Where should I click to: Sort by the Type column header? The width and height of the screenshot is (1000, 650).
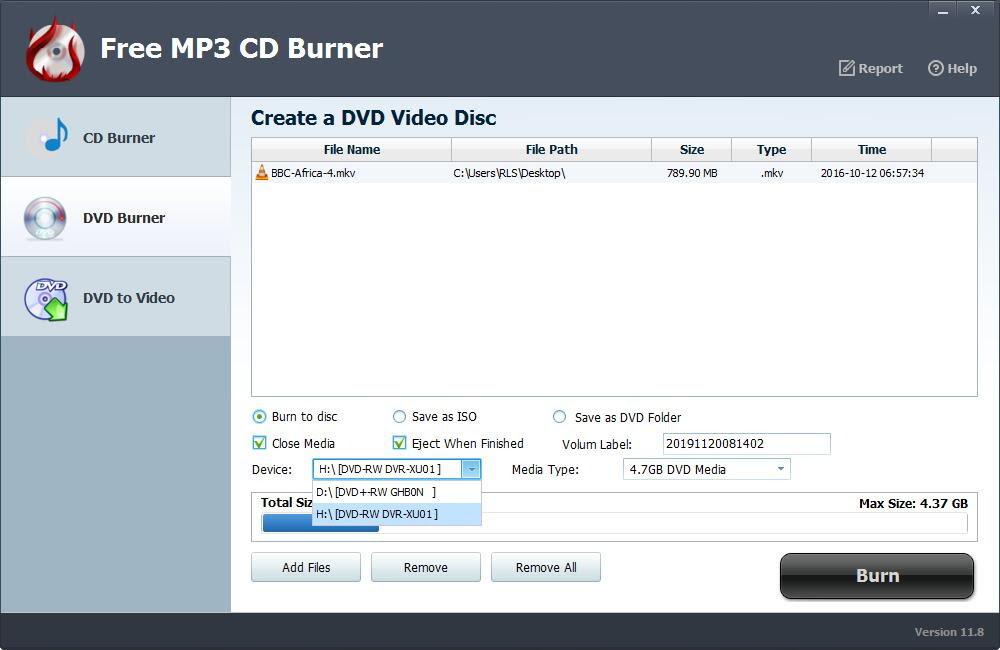pyautogui.click(x=771, y=150)
